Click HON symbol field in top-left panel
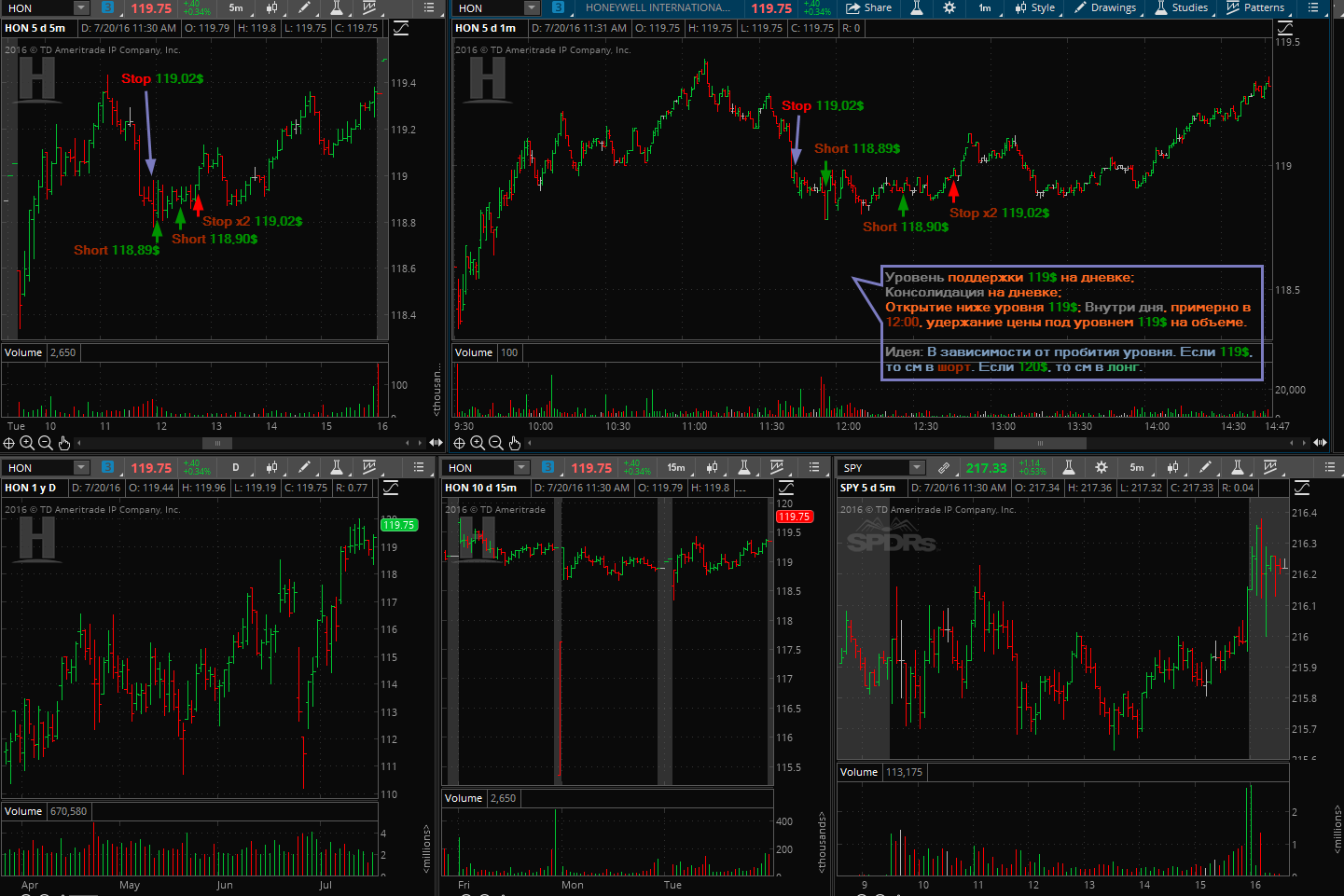The image size is (1344, 896). [x=40, y=7]
